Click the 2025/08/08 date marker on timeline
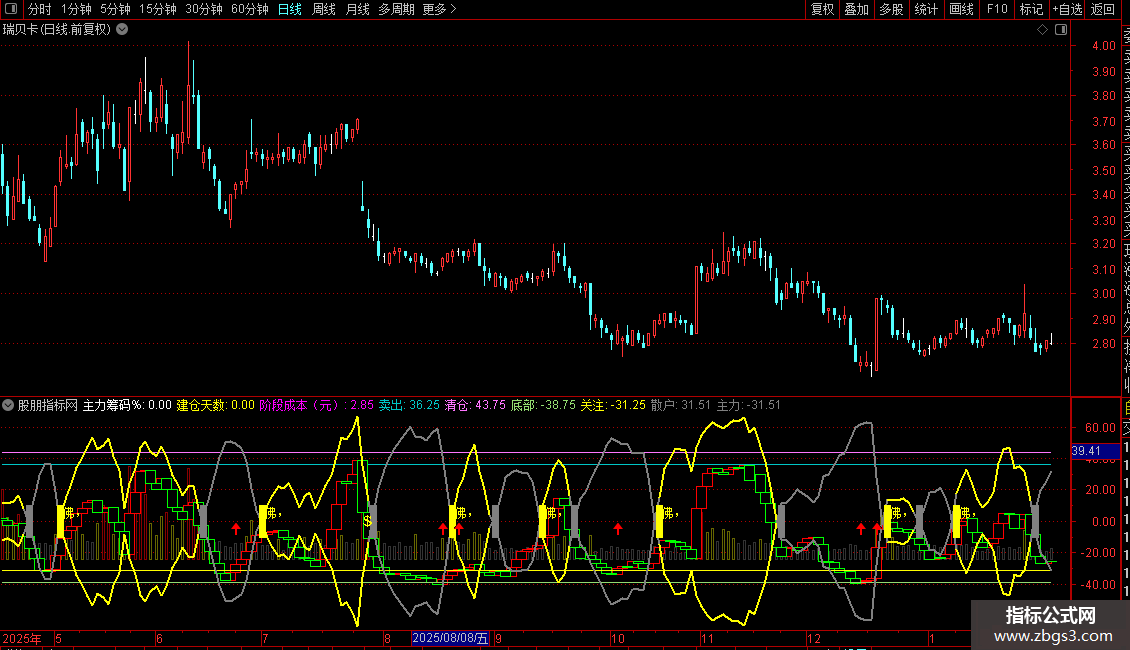 pos(451,638)
